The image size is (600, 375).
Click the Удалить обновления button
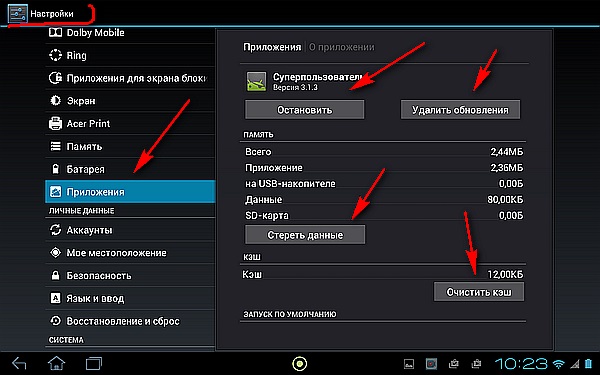coord(460,110)
